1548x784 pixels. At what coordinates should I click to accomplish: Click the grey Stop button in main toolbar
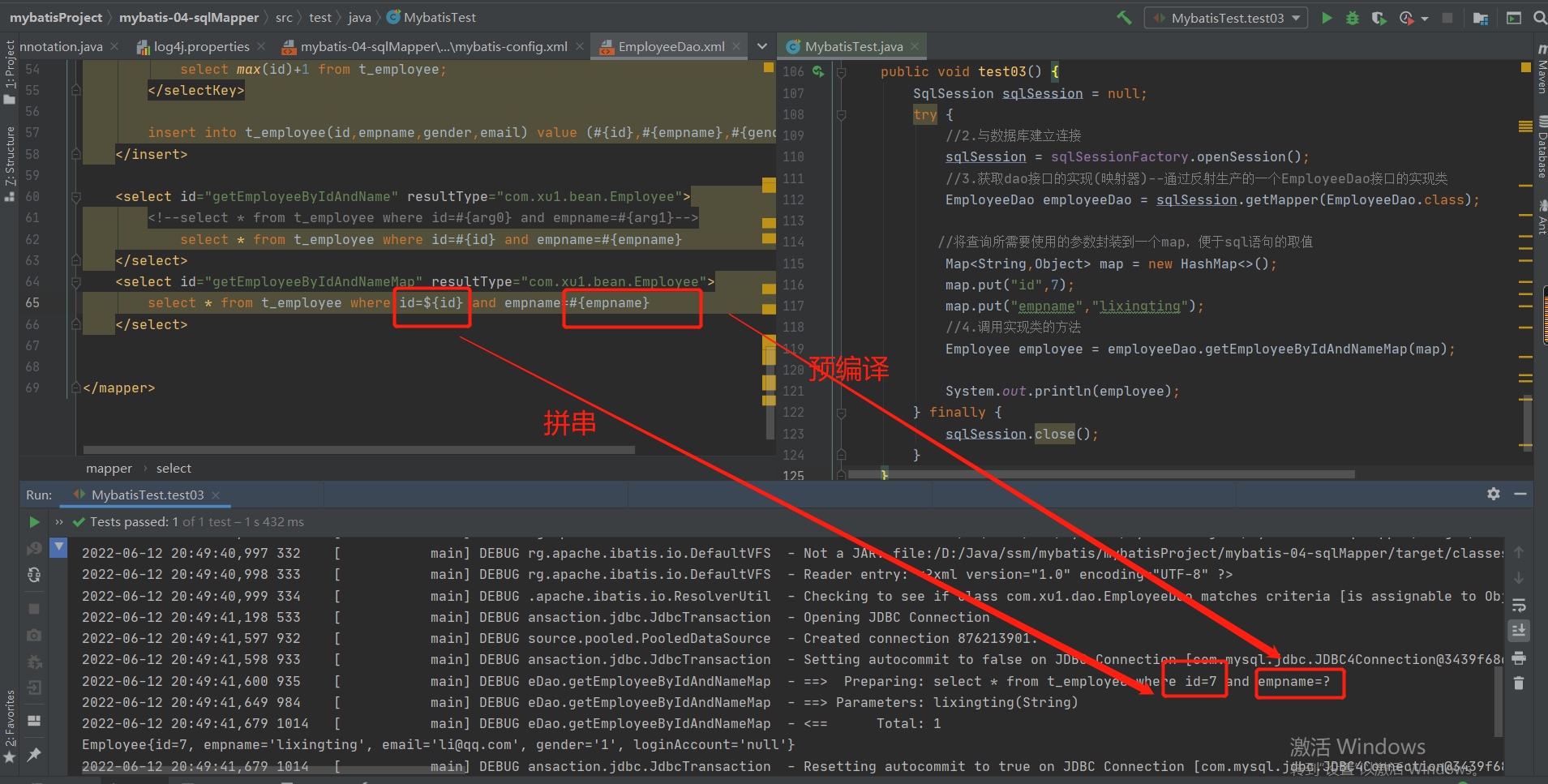[1447, 17]
